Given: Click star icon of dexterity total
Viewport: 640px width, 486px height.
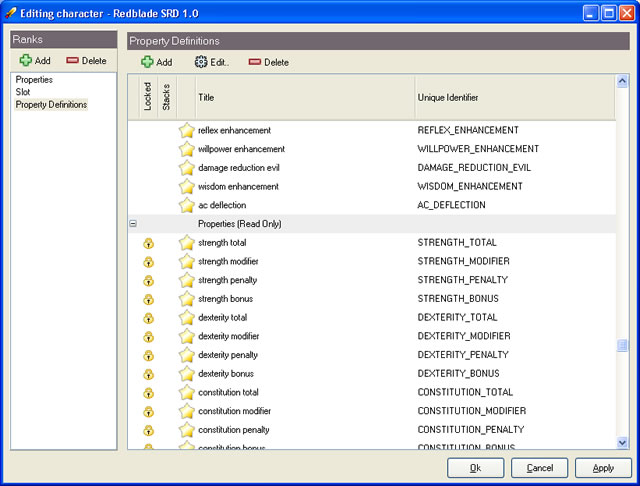Looking at the screenshot, I should pos(187,317).
